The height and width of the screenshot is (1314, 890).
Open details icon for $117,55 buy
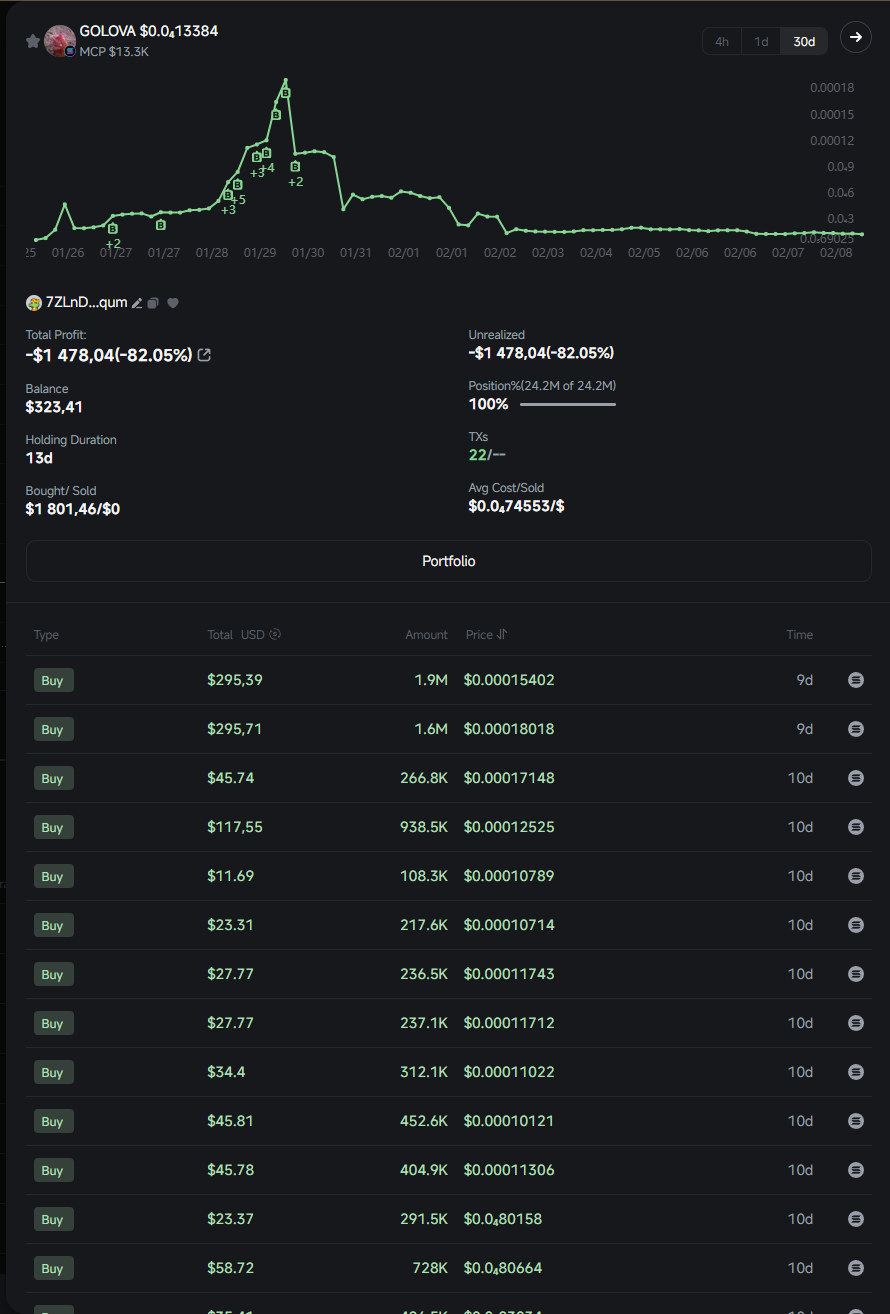tap(855, 827)
